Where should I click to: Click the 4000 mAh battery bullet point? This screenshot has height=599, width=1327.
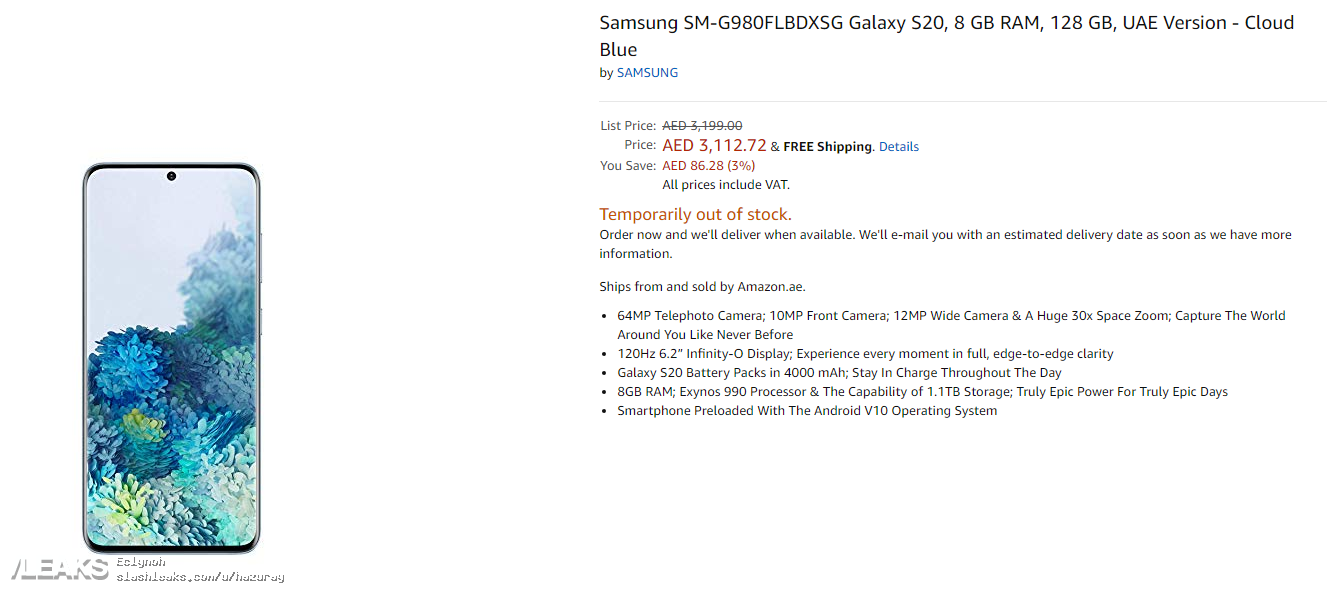point(839,373)
